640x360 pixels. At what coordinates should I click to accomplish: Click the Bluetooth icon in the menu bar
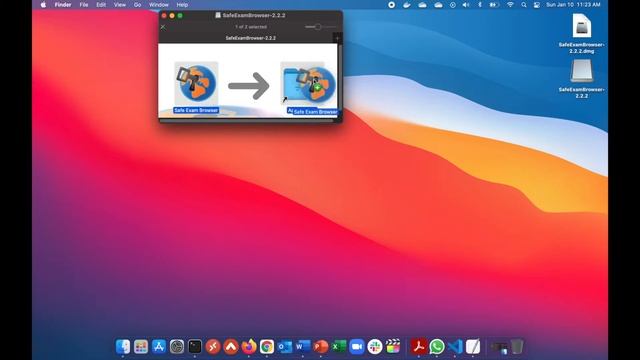tap(480, 5)
